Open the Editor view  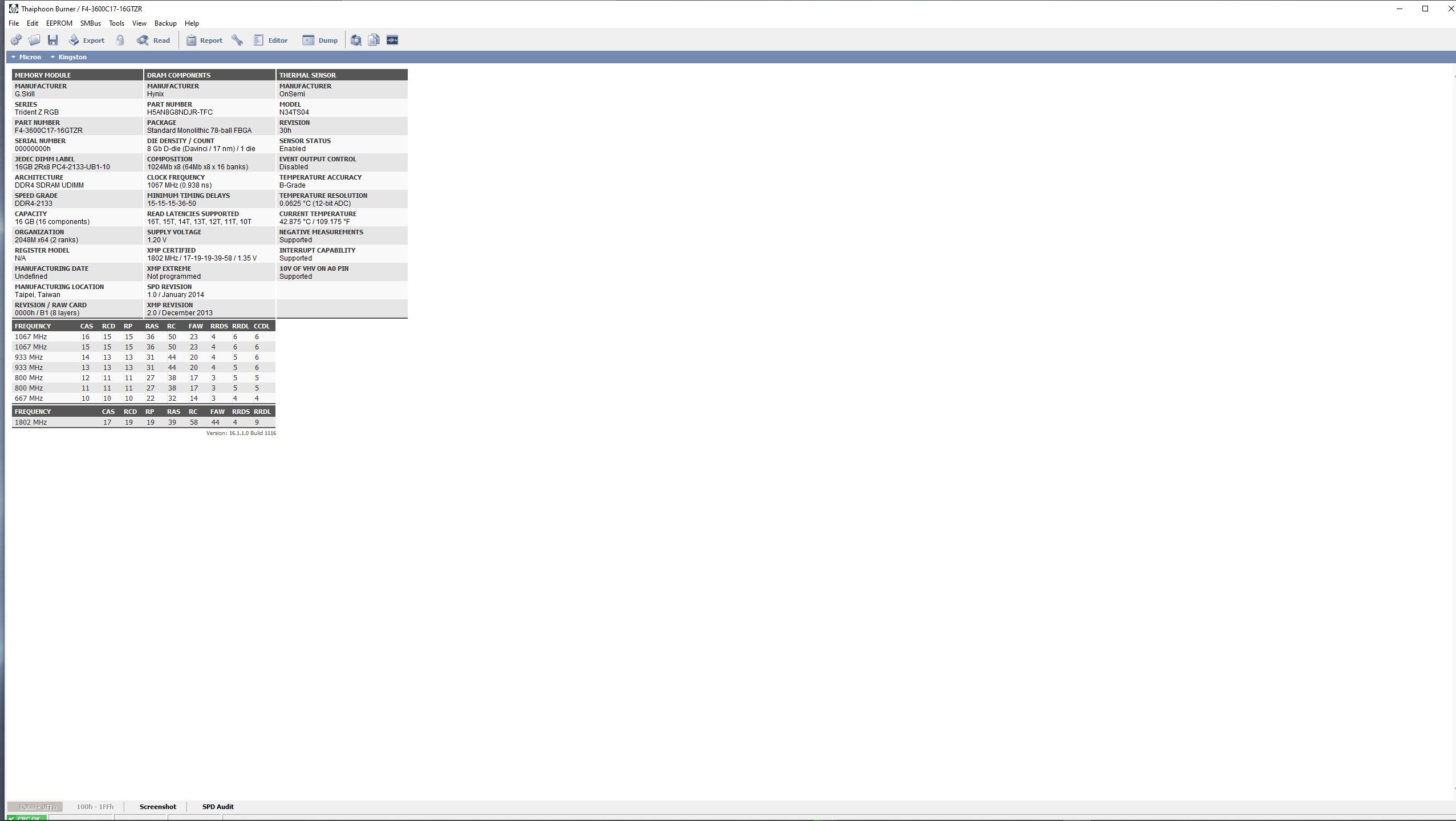(x=270, y=40)
